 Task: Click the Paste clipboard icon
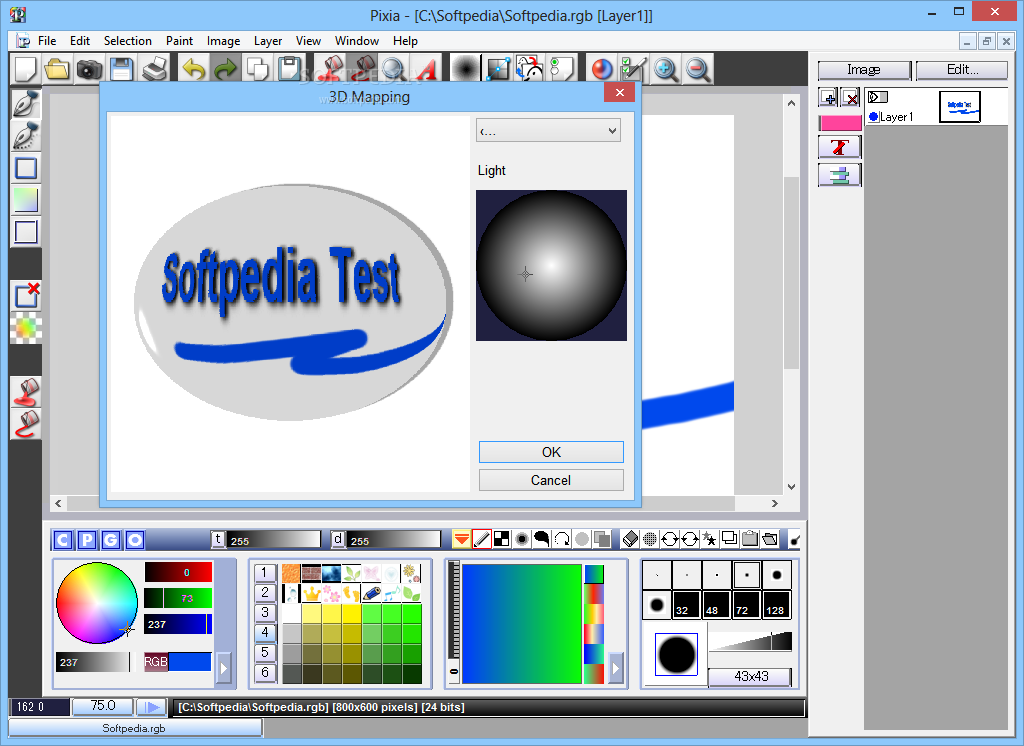290,69
